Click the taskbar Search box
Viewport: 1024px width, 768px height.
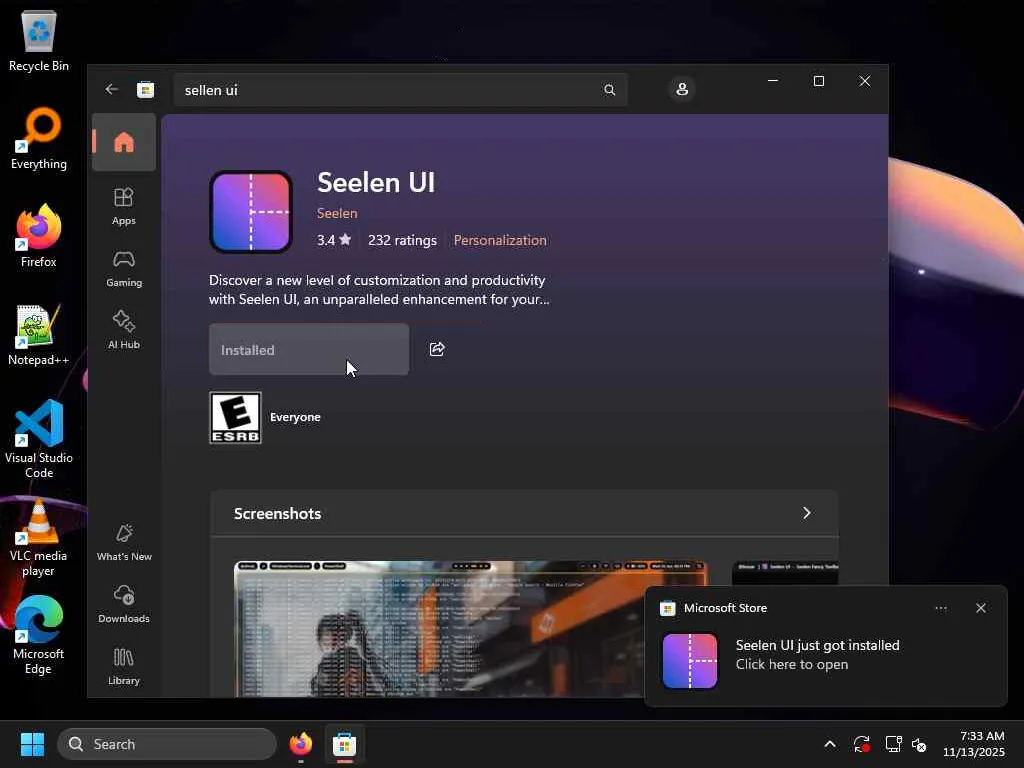point(167,744)
